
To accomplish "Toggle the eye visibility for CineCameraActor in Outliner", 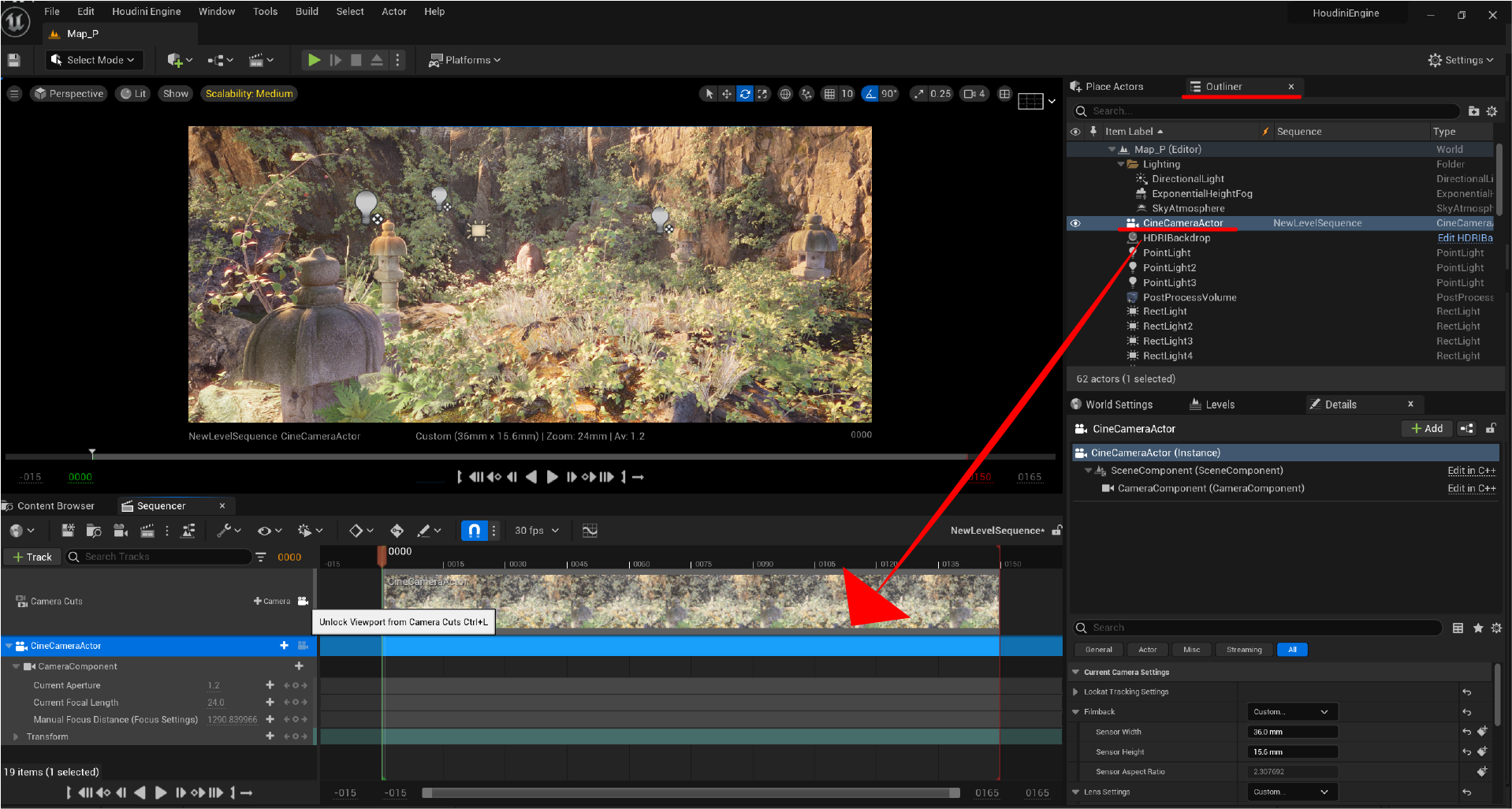I will coord(1075,223).
